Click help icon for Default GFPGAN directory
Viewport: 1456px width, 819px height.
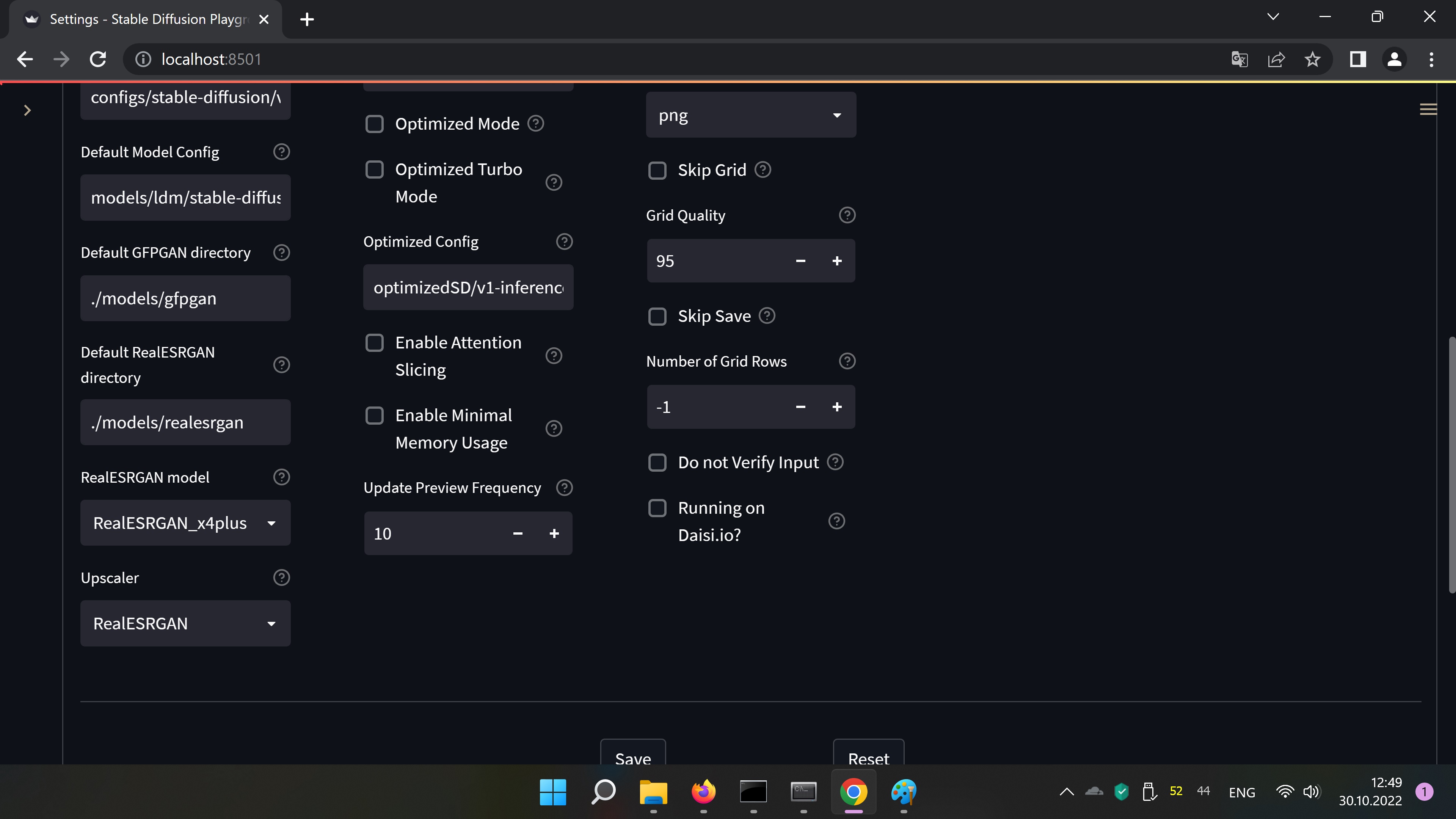click(281, 252)
